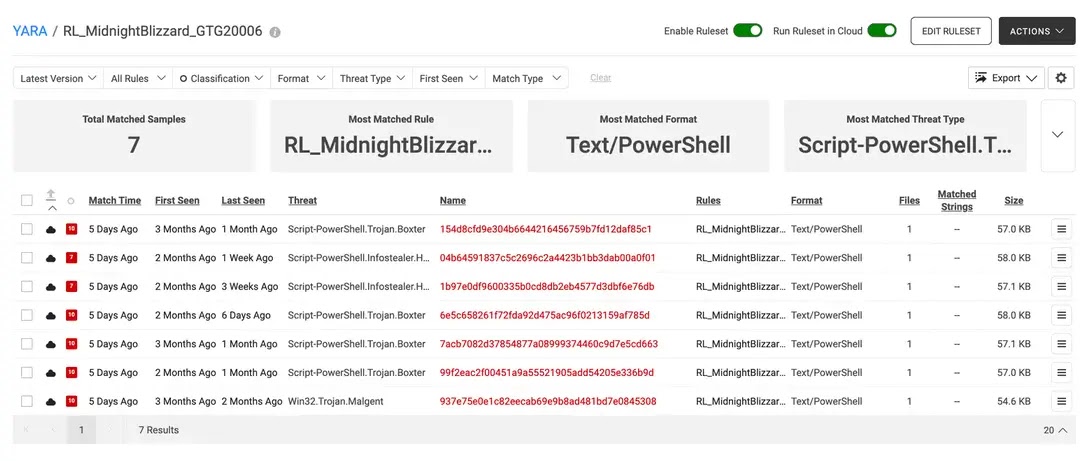Click red risk badge 10 in 154d8cfd9e304b66 row
Viewport: 1089px width, 461px height.
pyautogui.click(x=71, y=229)
